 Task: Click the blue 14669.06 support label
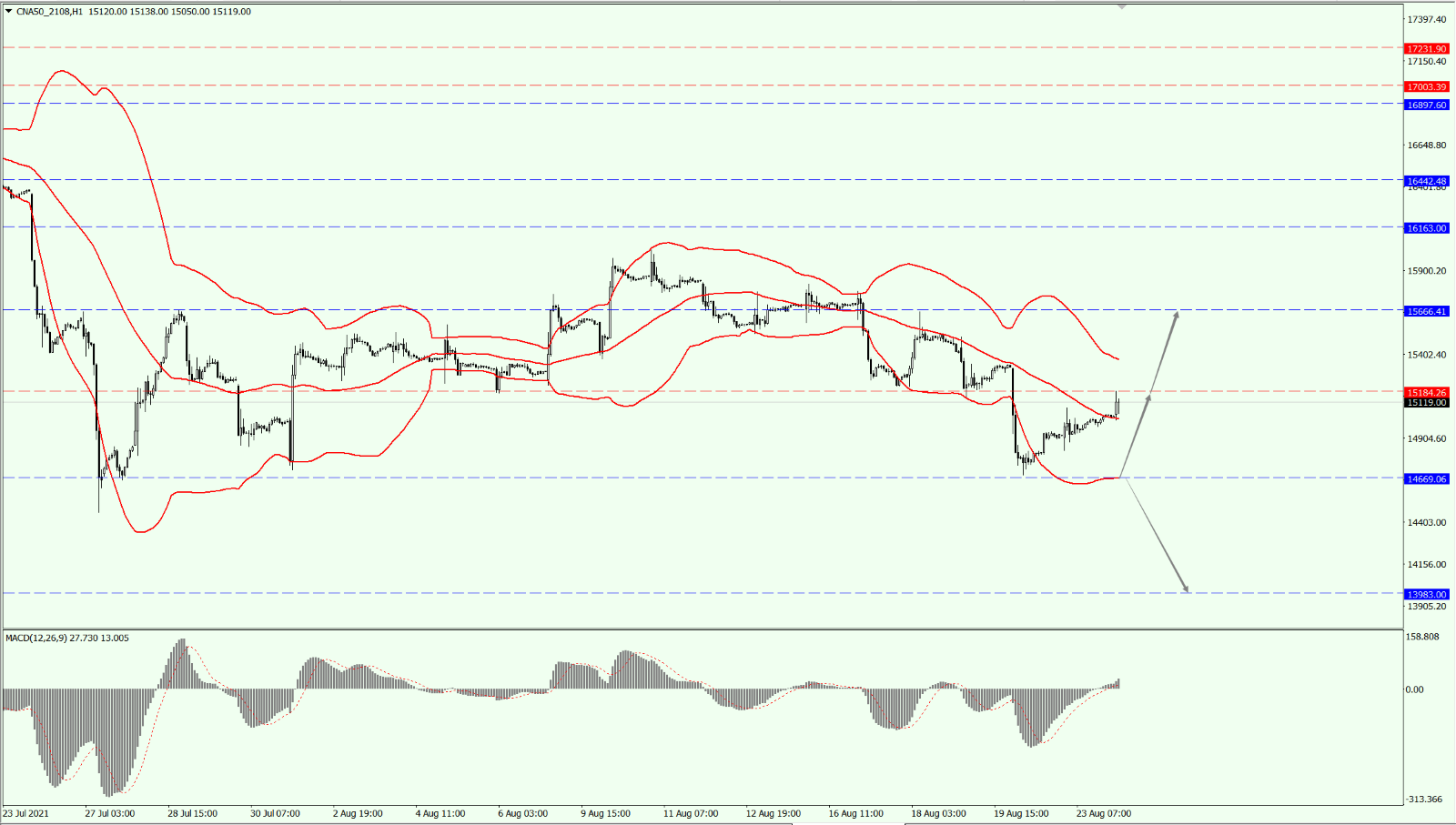pos(1426,479)
